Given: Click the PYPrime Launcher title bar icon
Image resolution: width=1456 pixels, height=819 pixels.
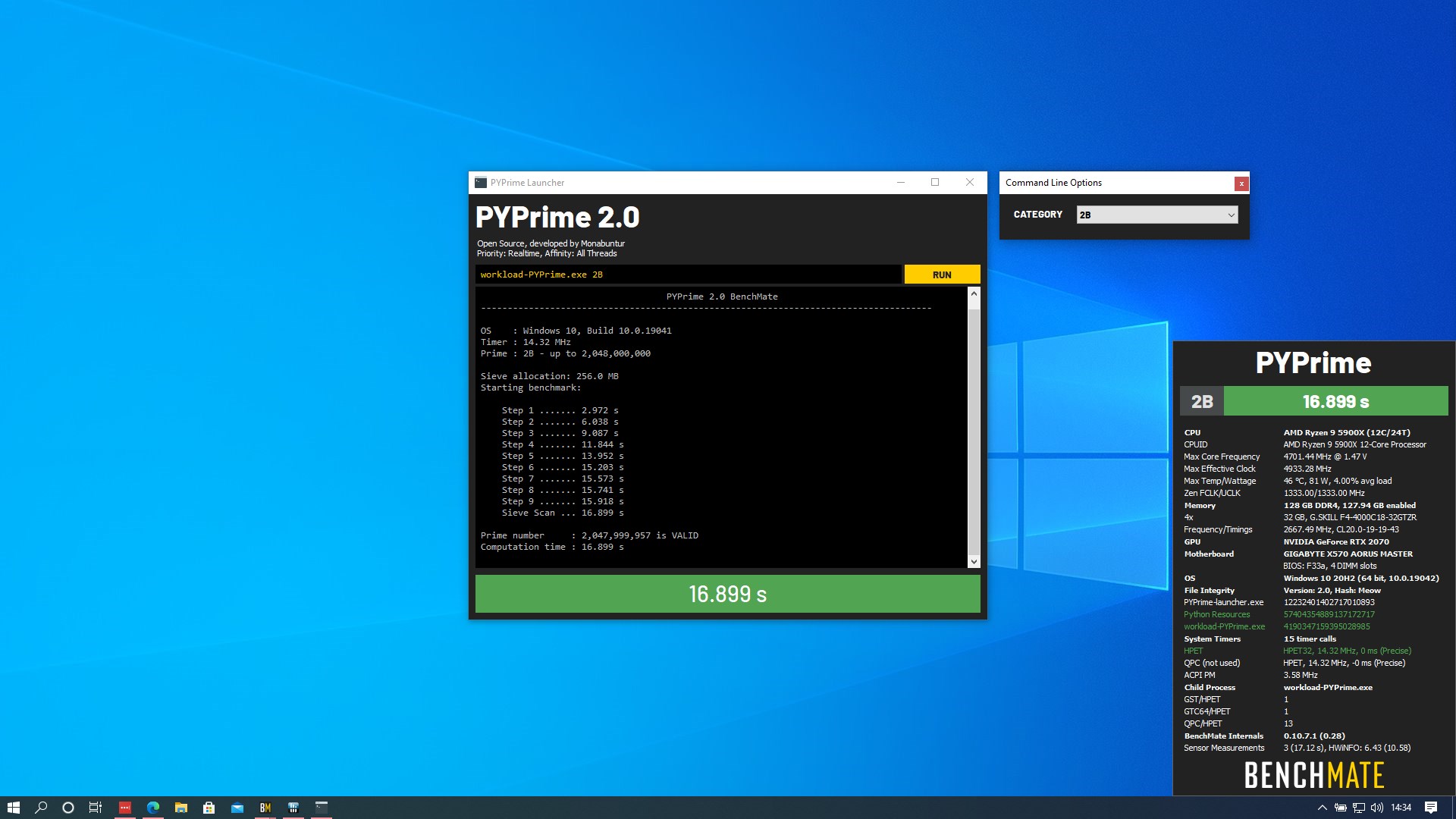Looking at the screenshot, I should point(481,183).
